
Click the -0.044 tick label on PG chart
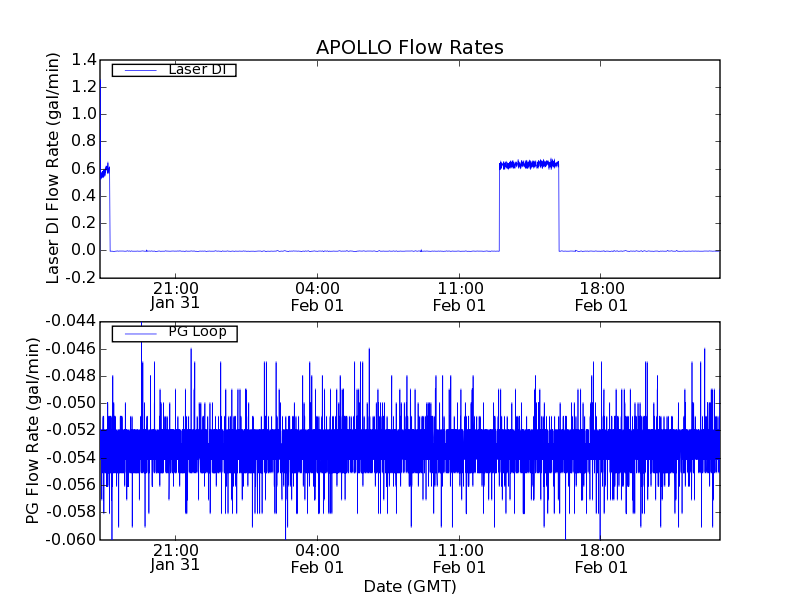(71, 321)
